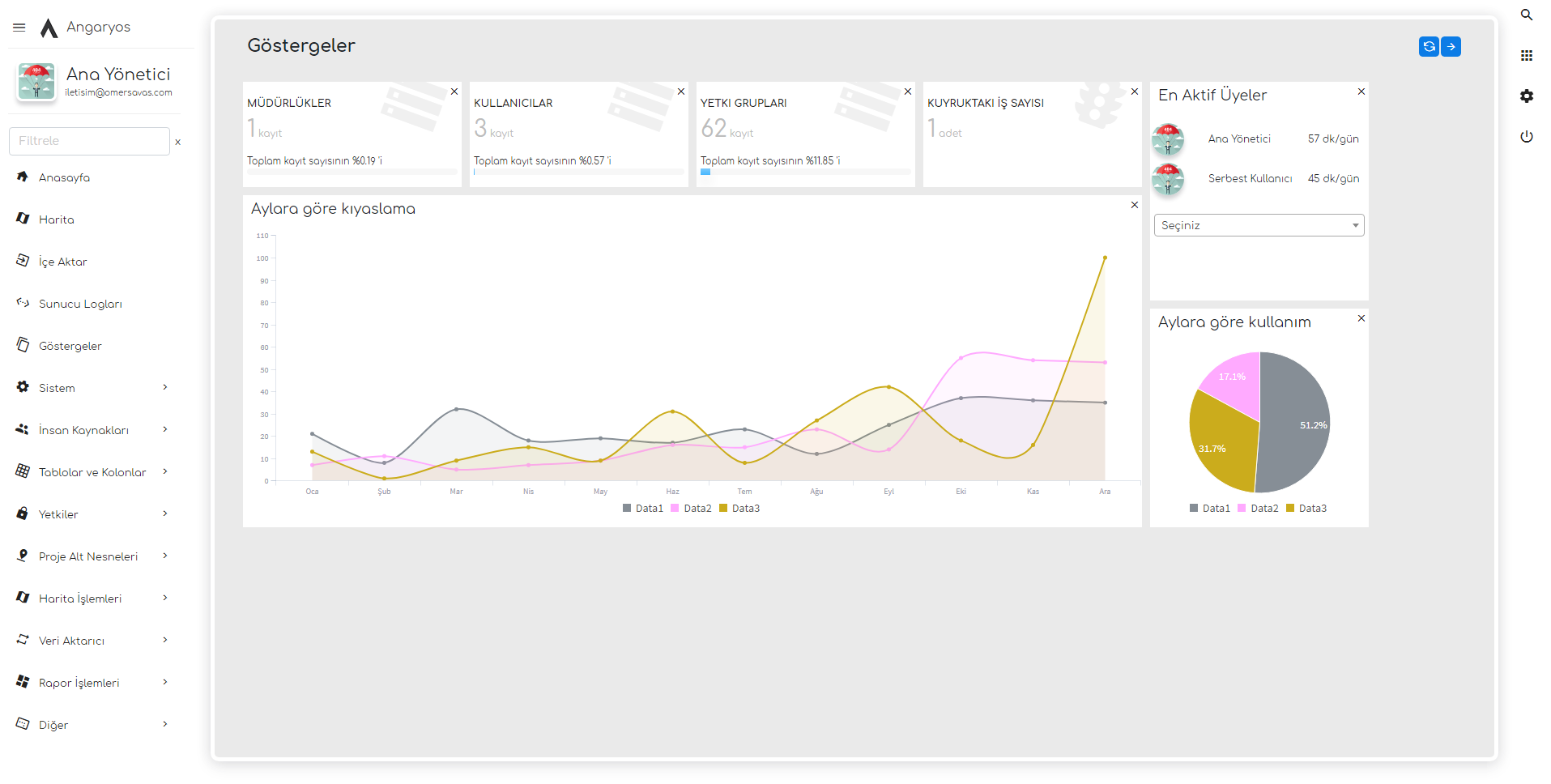Click iletisim@omersavas.com email text
This screenshot has width=1551, height=784.
[x=119, y=92]
